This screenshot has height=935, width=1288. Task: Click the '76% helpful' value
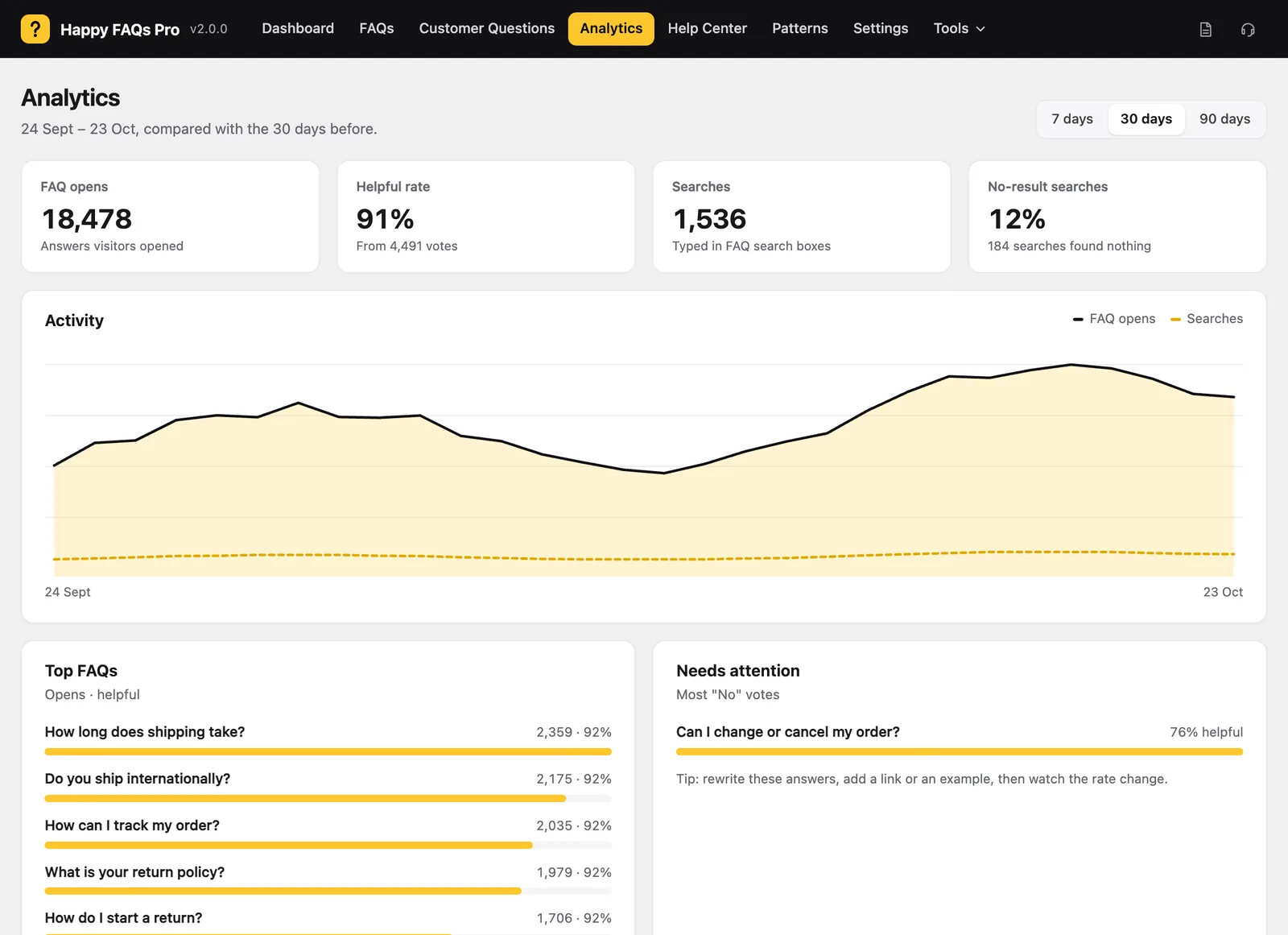coord(1206,732)
